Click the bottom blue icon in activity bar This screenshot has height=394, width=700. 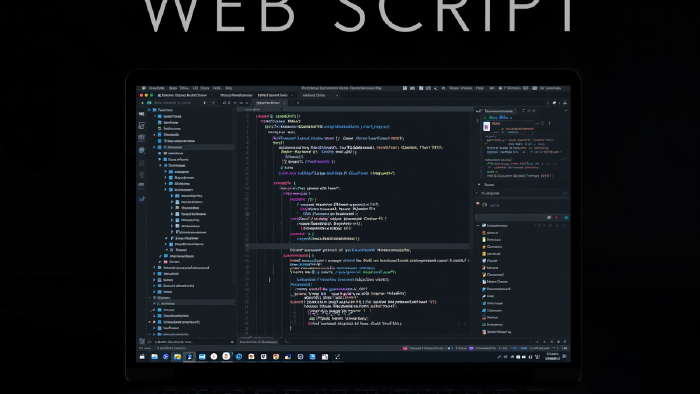142,199
